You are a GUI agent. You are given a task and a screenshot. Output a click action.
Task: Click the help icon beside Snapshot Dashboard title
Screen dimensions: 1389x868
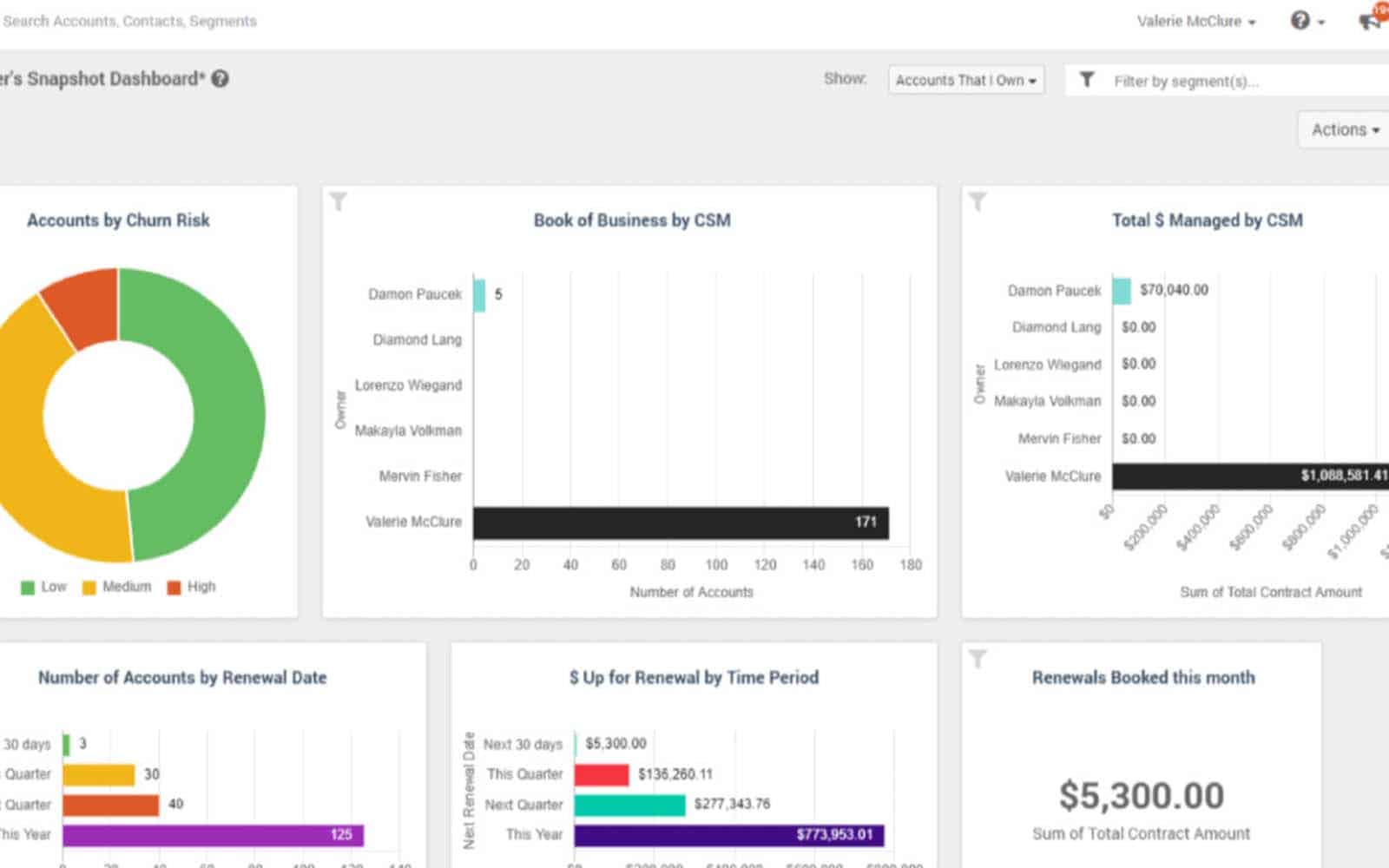(220, 77)
